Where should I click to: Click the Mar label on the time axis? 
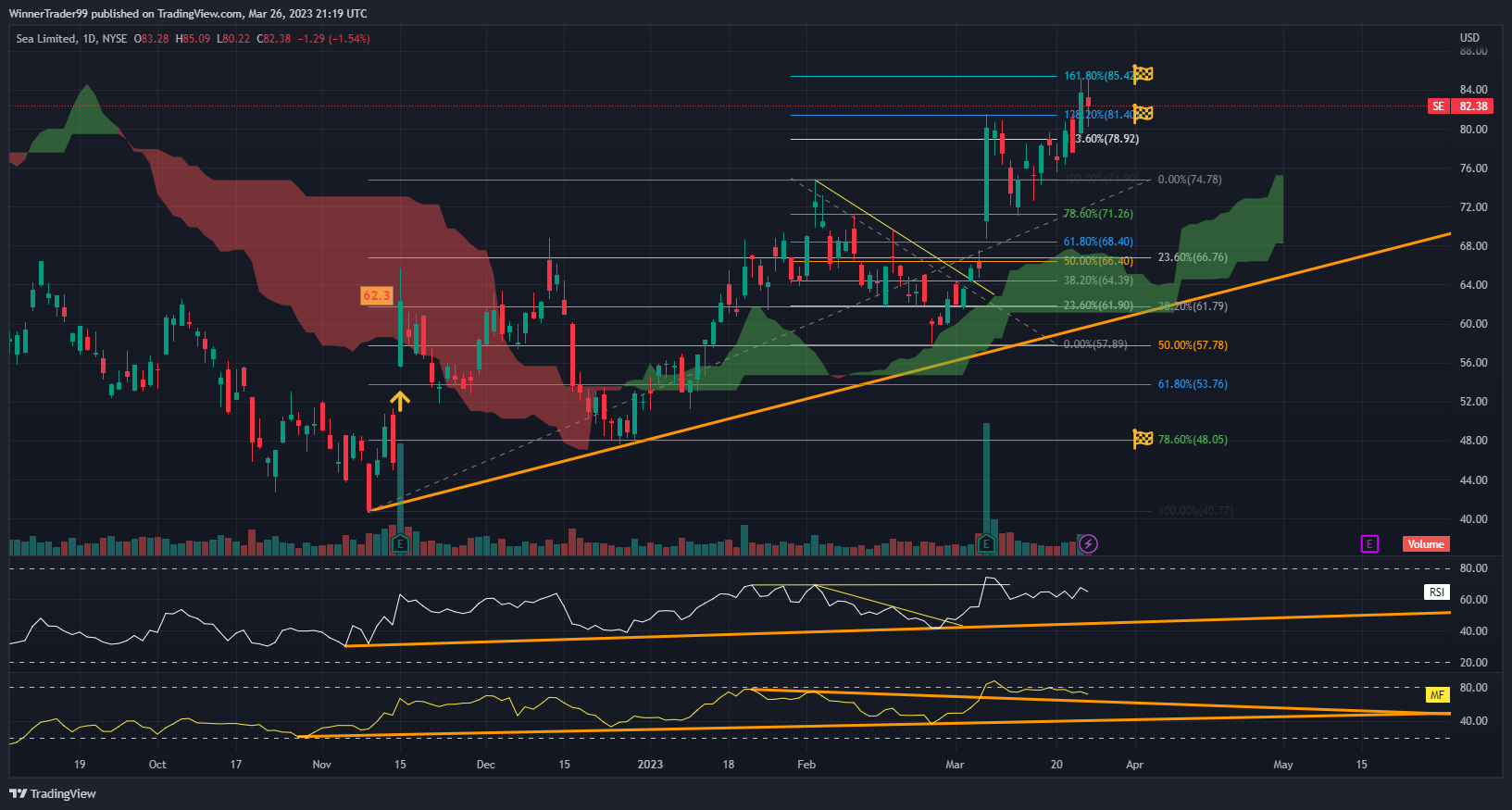click(x=955, y=765)
